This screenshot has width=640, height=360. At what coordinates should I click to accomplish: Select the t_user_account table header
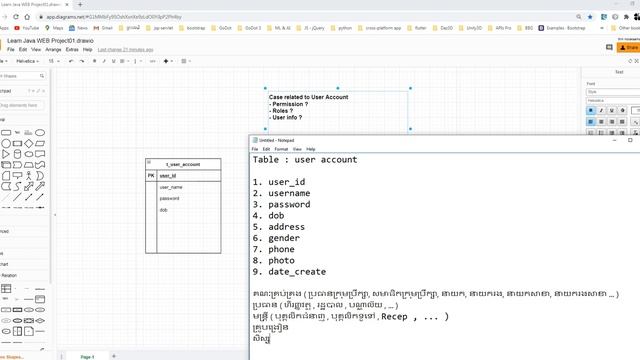coord(183,164)
